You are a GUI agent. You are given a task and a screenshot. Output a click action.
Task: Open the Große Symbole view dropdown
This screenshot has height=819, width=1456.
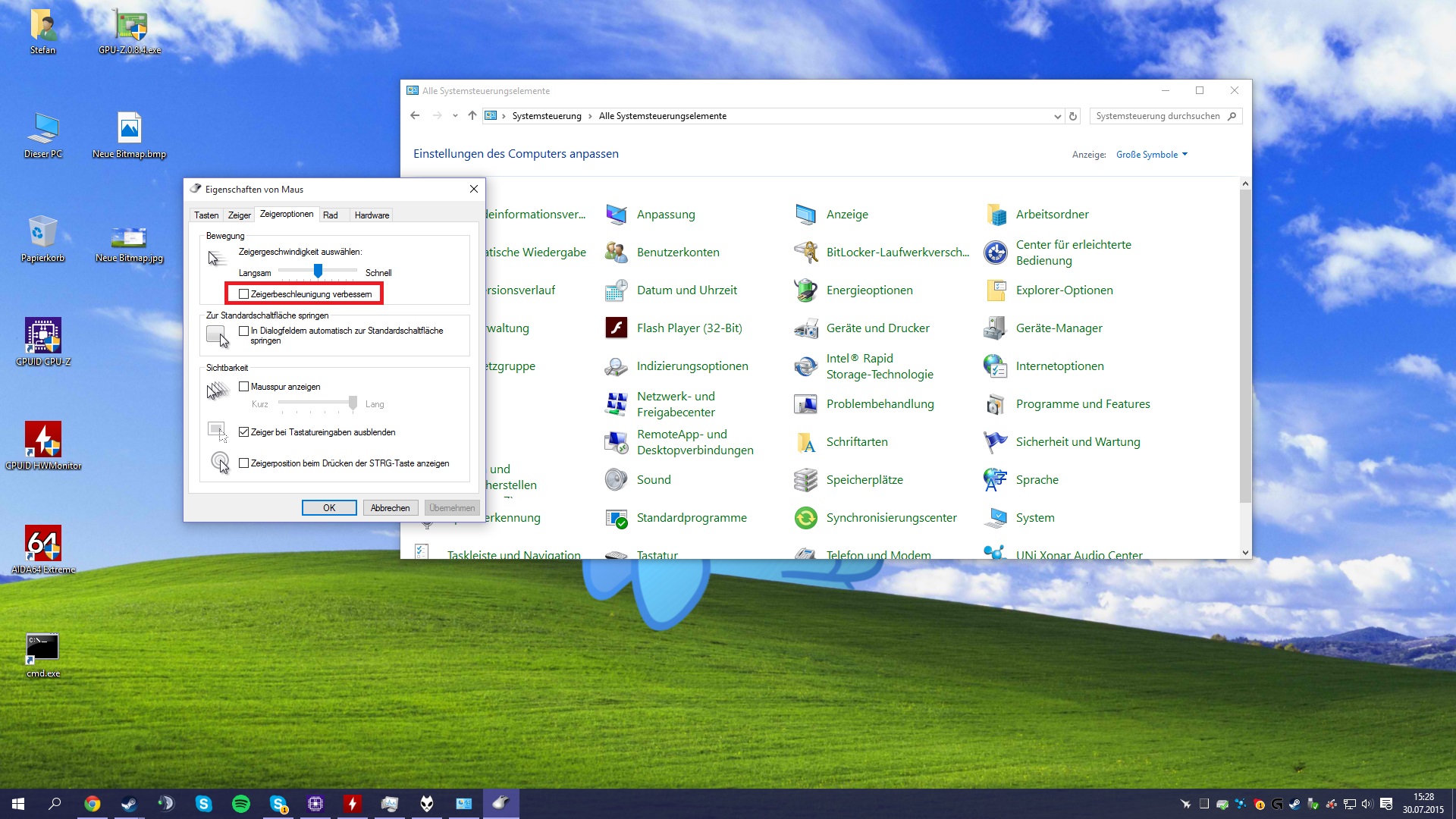[x=1151, y=155]
